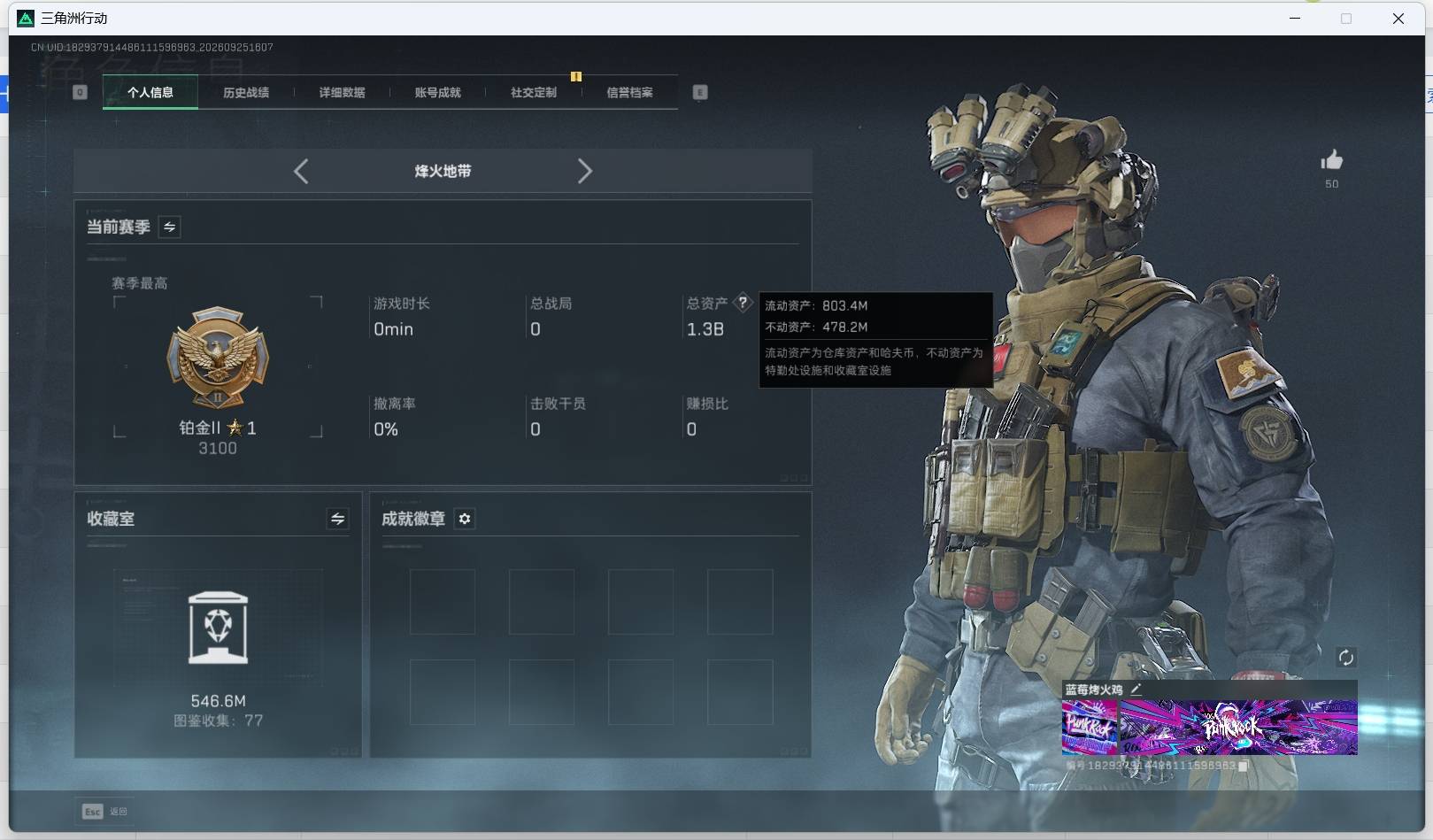Open 成就徽章 settings gear icon
Screen dimensions: 1433x840
465,519
